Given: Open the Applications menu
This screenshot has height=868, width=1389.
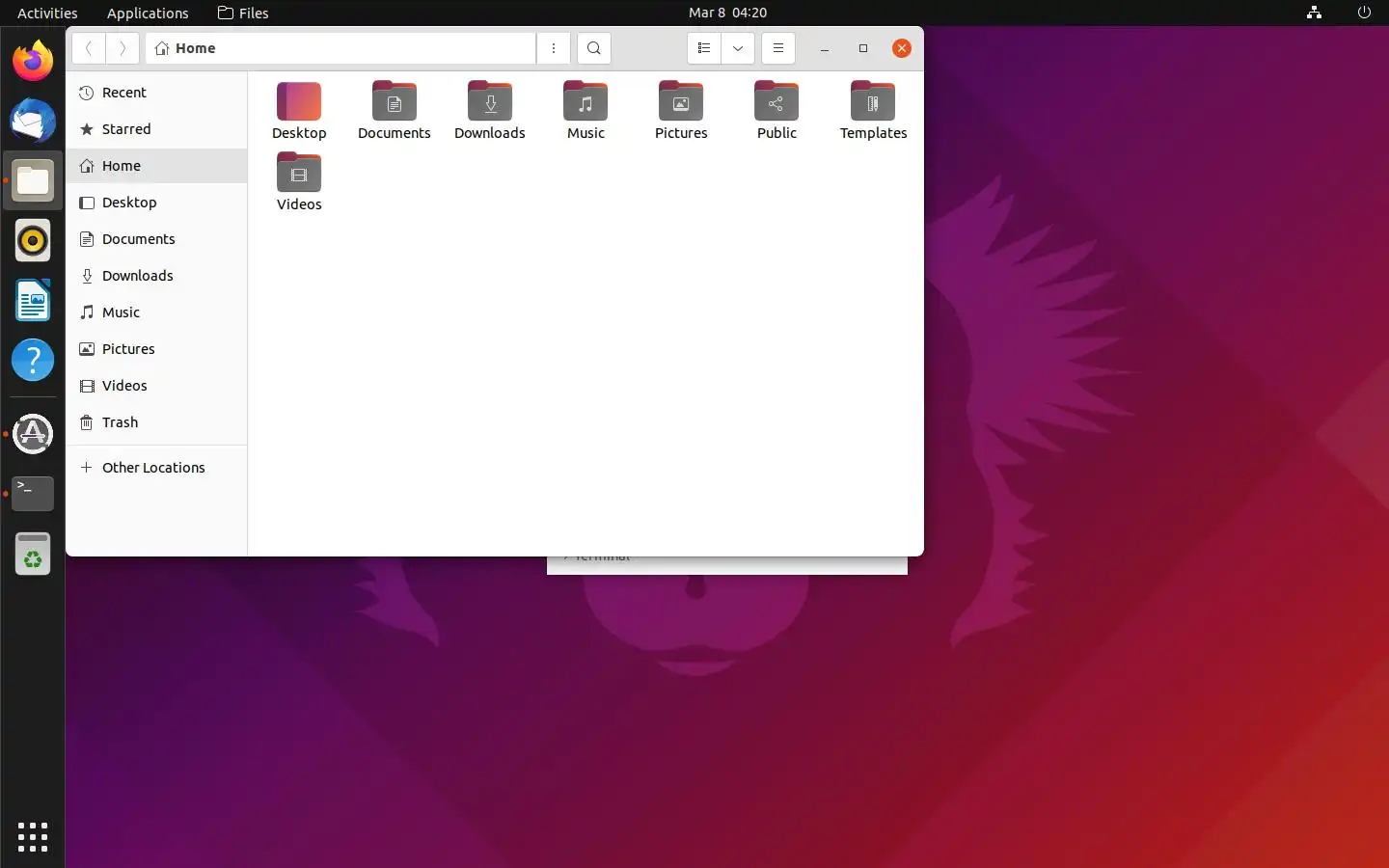Looking at the screenshot, I should (x=148, y=13).
